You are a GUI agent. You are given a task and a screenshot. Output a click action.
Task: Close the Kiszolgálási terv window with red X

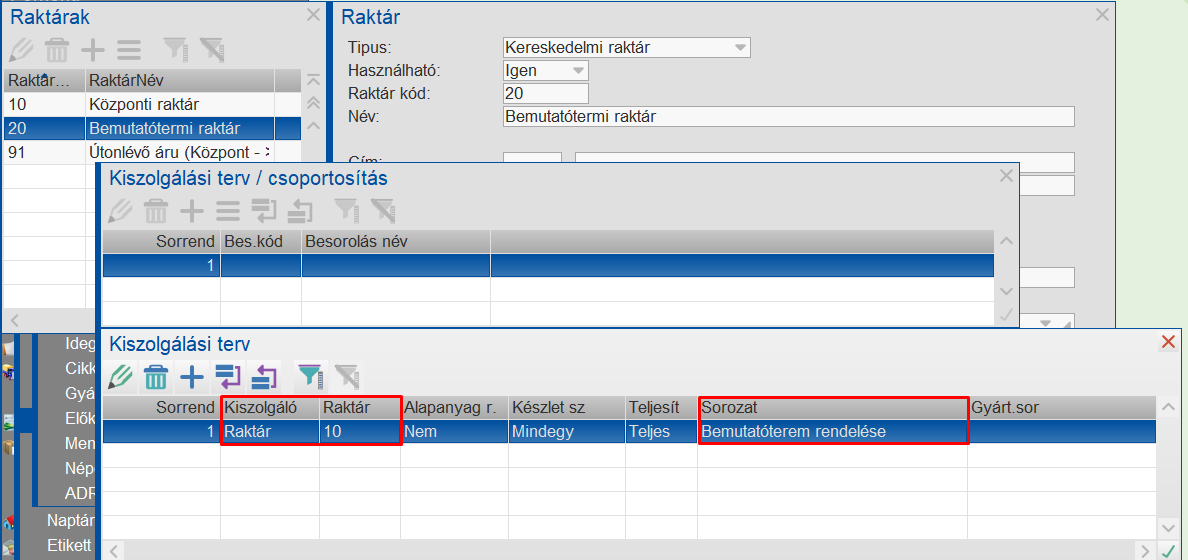click(1168, 343)
